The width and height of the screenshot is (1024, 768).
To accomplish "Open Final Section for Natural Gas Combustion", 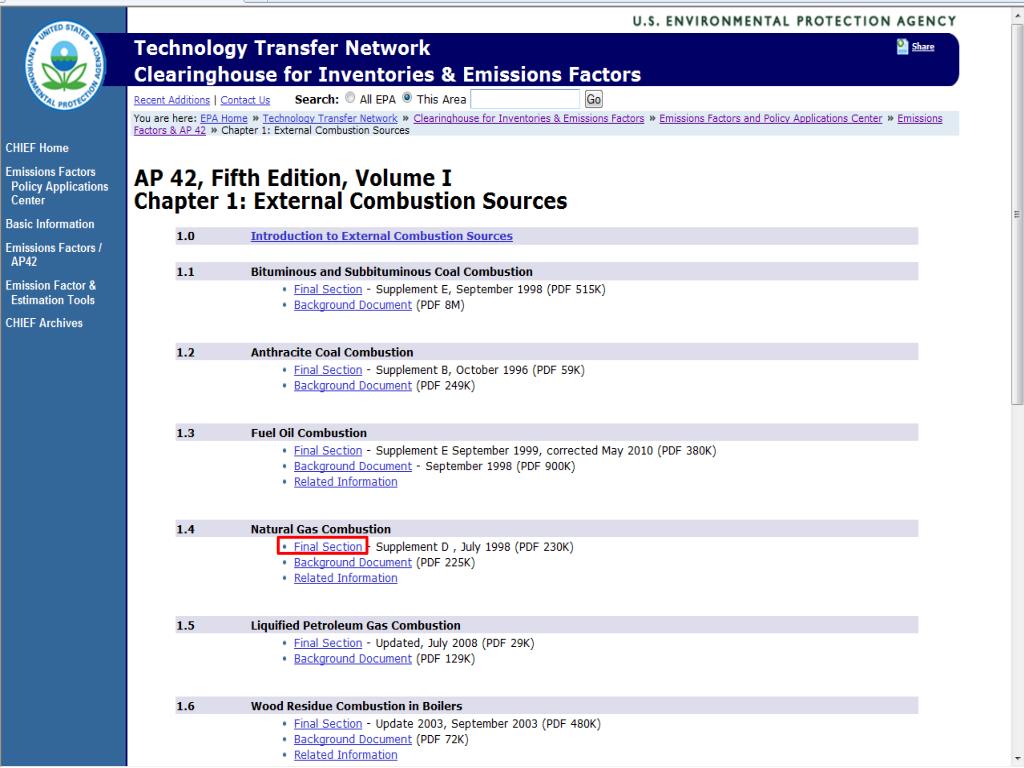I will pyautogui.click(x=328, y=547).
